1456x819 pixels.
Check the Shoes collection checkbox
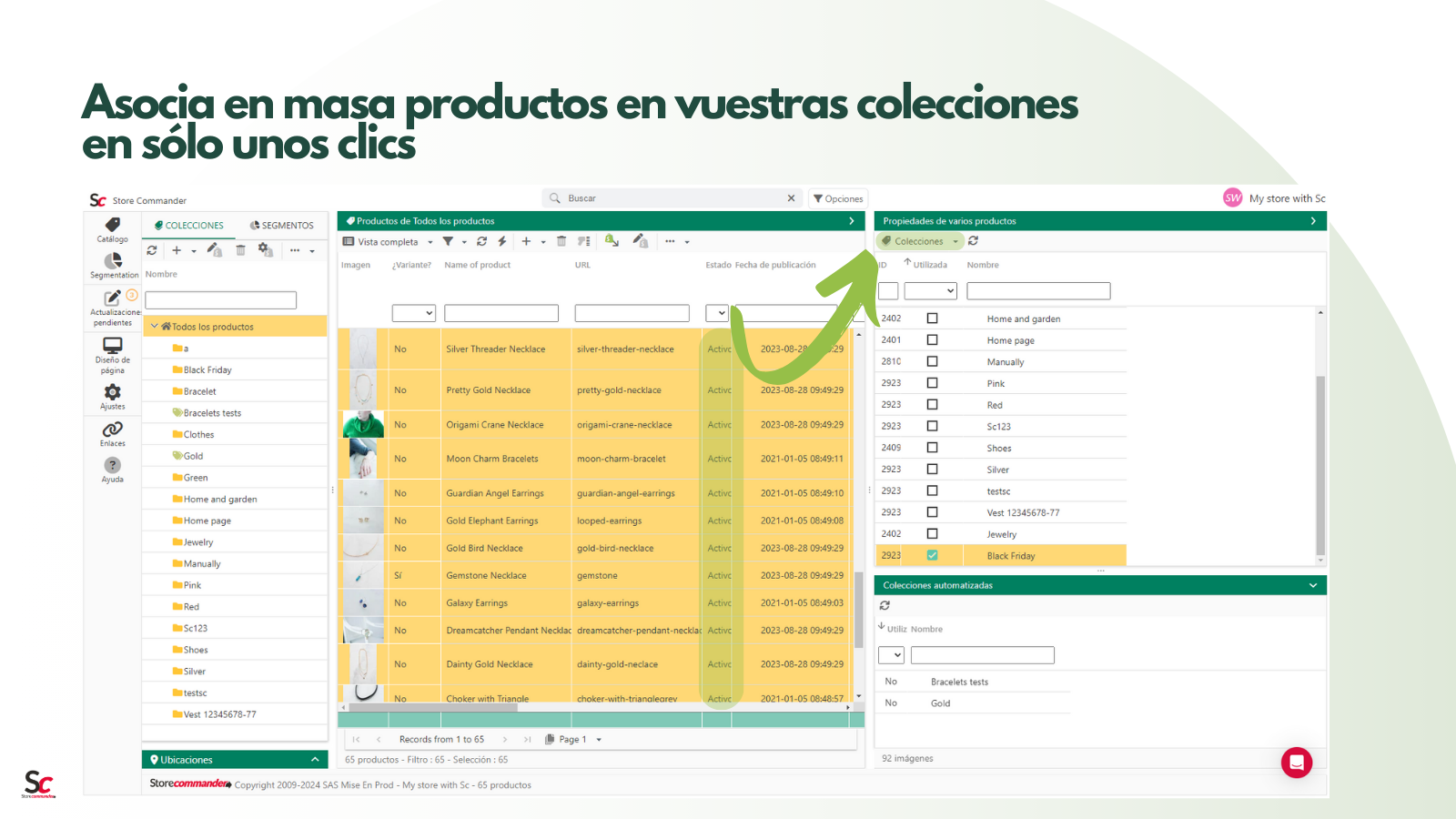932,448
